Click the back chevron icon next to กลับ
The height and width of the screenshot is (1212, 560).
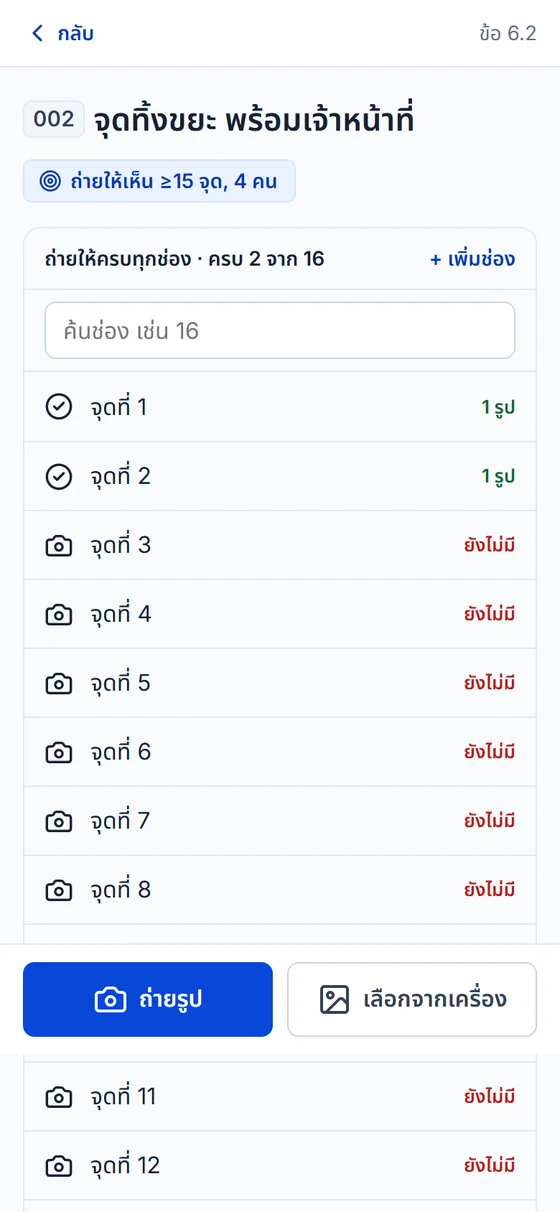tap(38, 33)
